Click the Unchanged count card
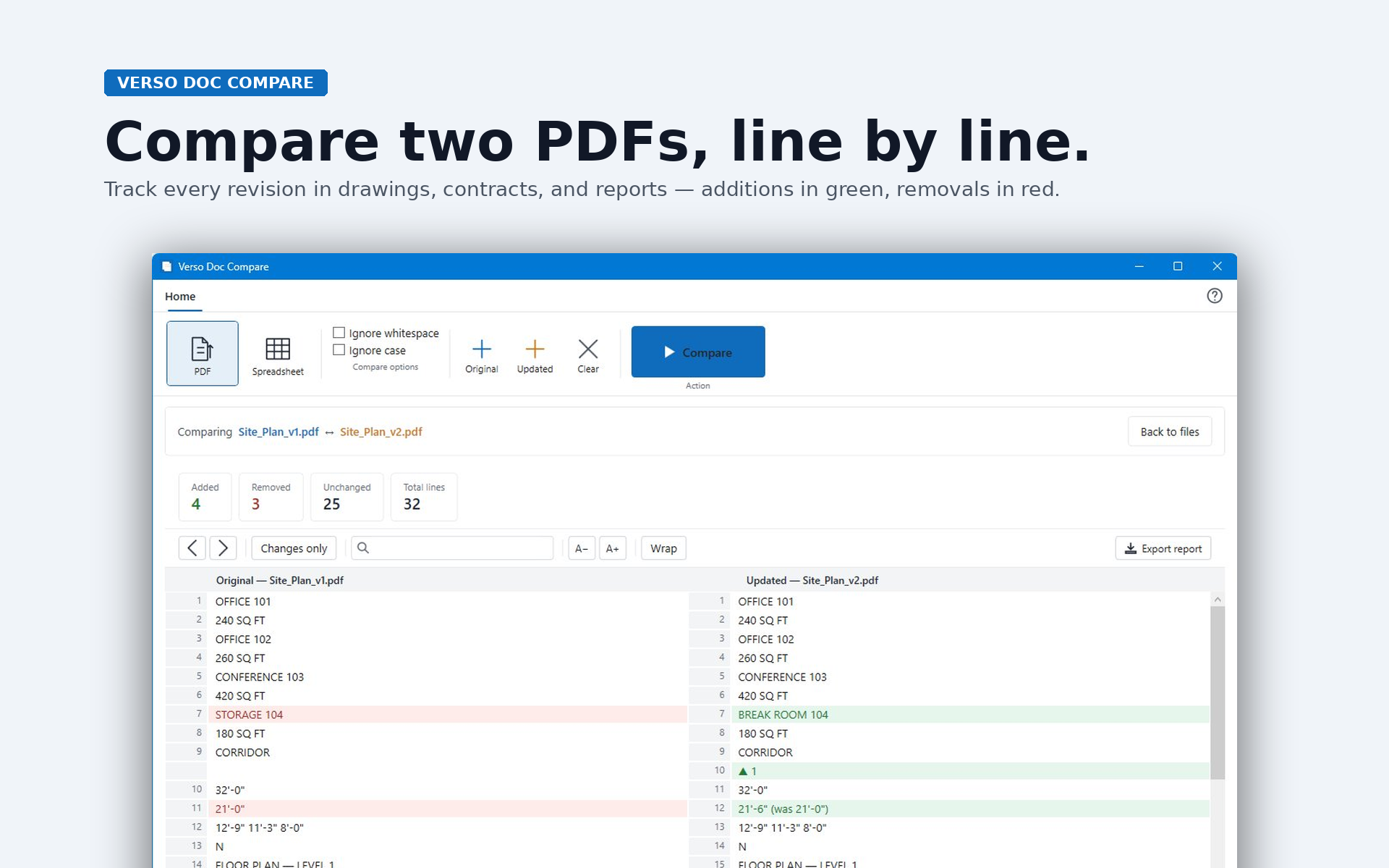 click(x=347, y=497)
